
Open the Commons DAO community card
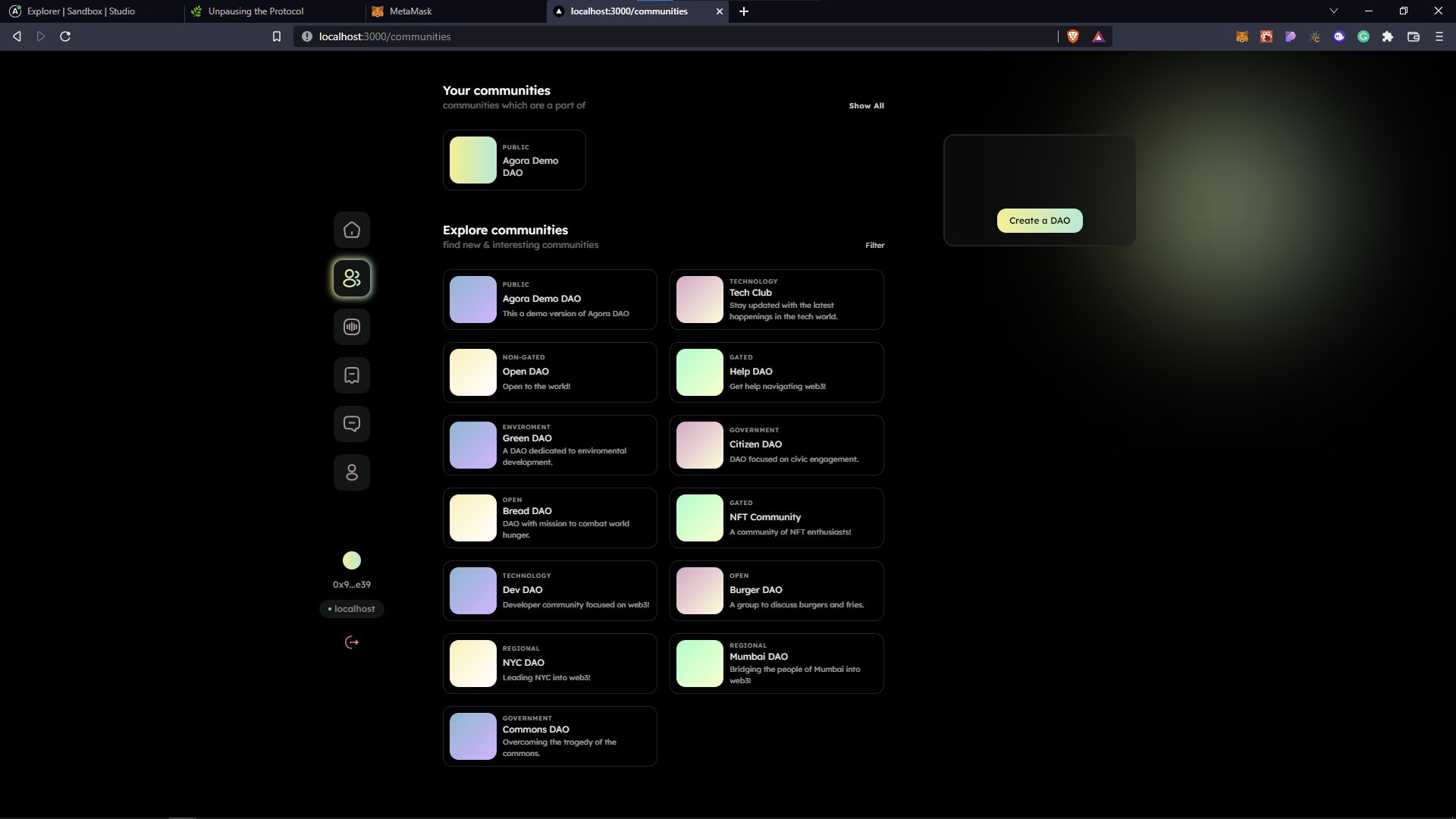pyautogui.click(x=550, y=736)
